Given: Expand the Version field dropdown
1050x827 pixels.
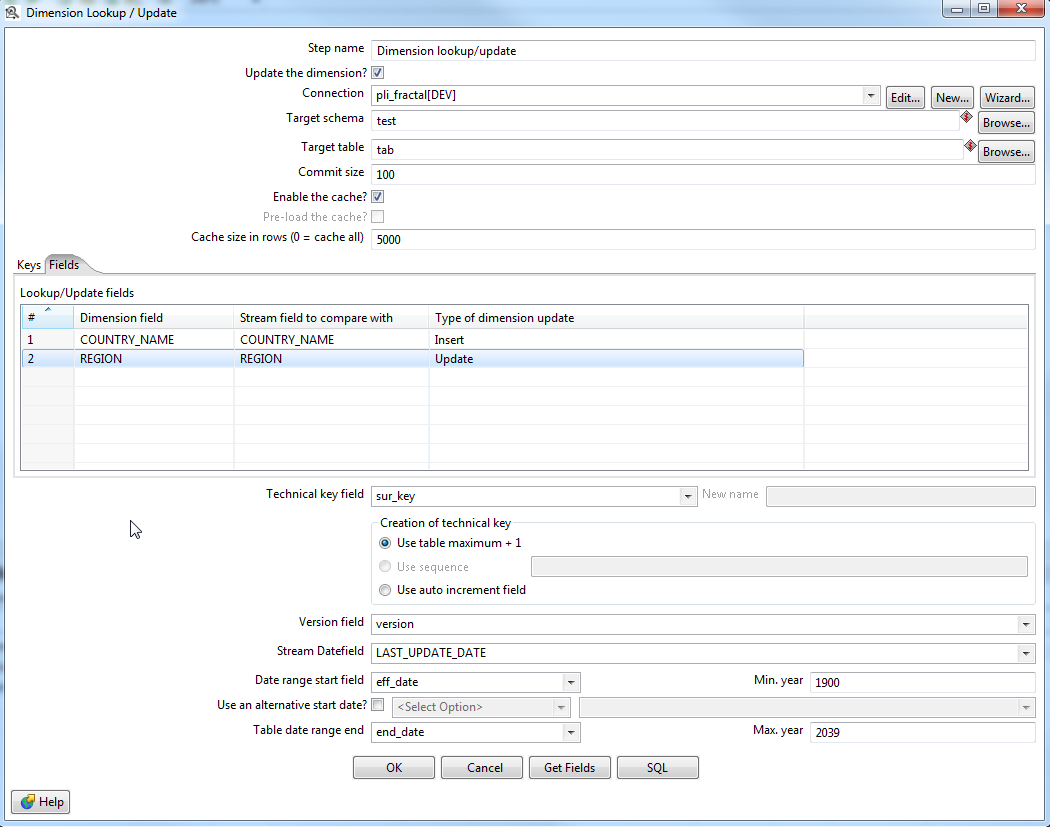Looking at the screenshot, I should pyautogui.click(x=1026, y=624).
